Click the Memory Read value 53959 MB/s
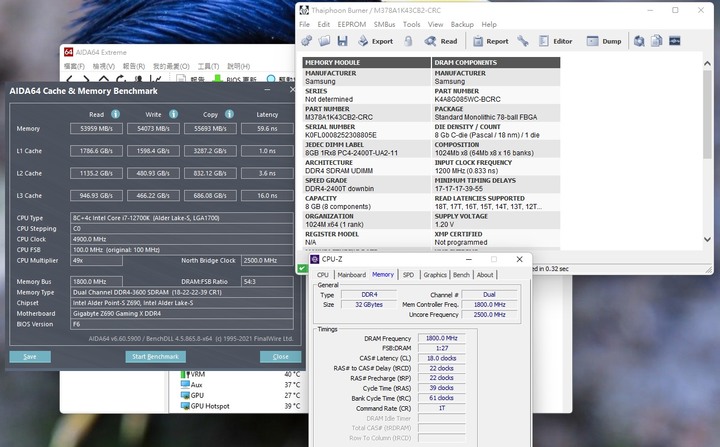Image resolution: width=720 pixels, height=447 pixels. click(x=96, y=129)
